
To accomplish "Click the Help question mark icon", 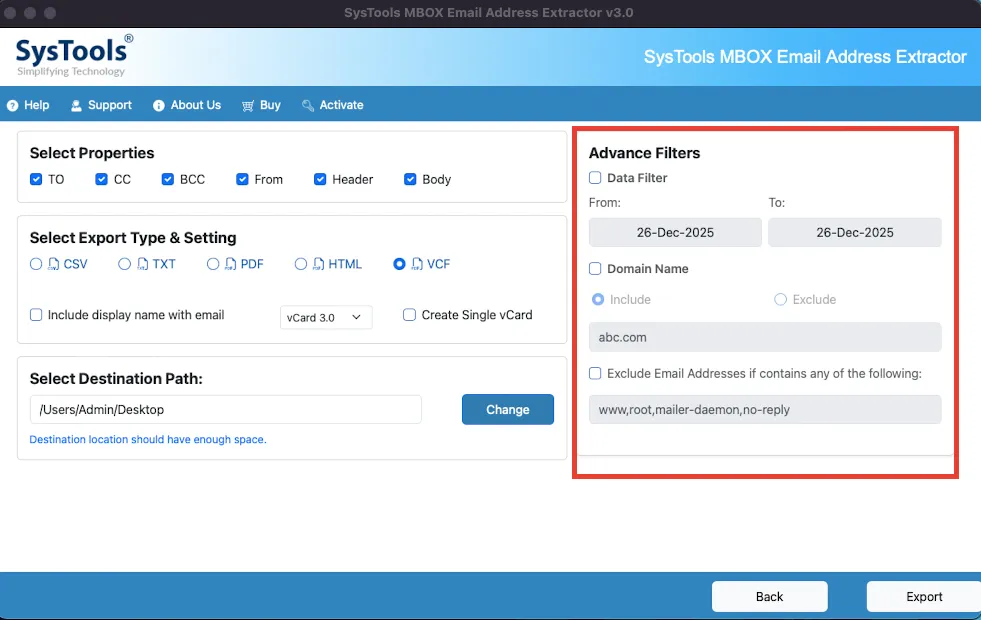I will pos(13,106).
